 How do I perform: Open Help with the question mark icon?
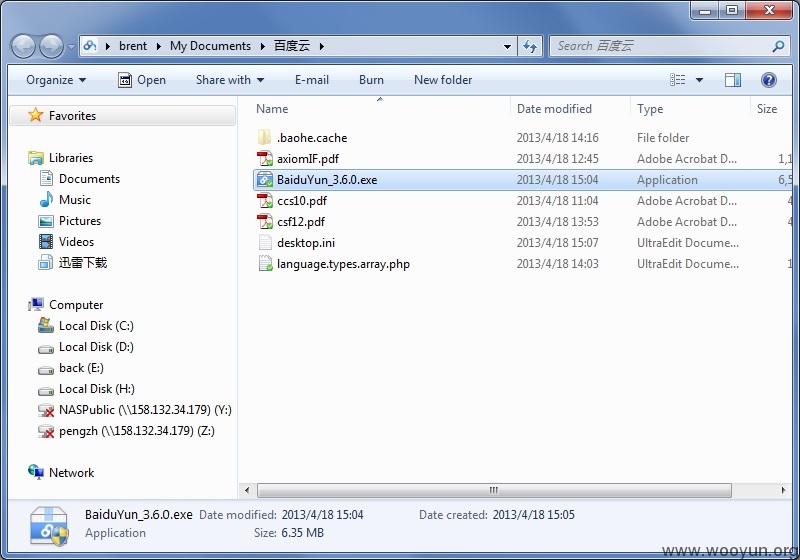coord(768,80)
